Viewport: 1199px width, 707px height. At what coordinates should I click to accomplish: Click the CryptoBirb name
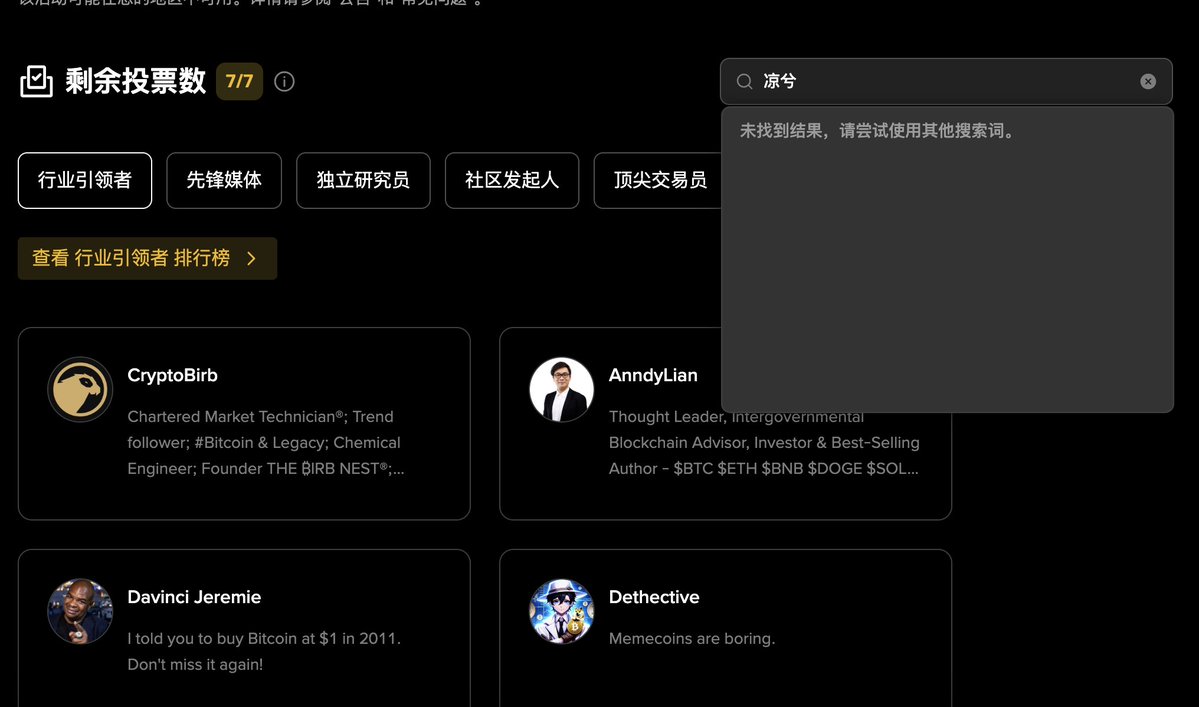(172, 375)
